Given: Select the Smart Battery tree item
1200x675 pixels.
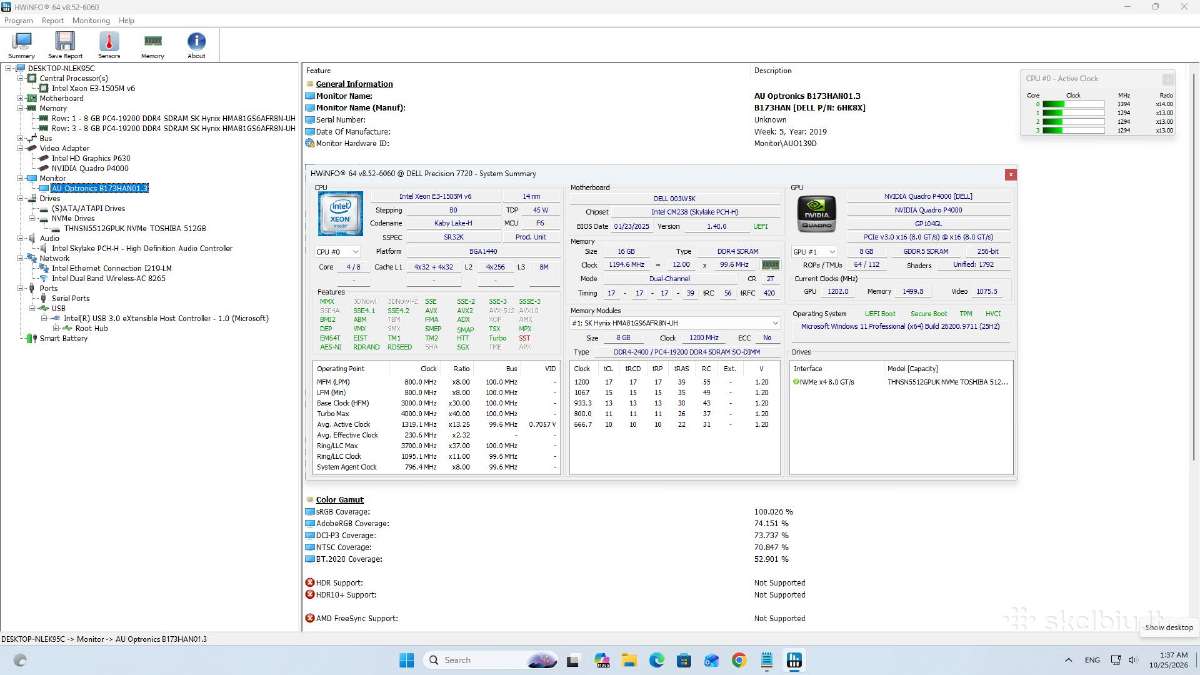Looking at the screenshot, I should coord(63,338).
